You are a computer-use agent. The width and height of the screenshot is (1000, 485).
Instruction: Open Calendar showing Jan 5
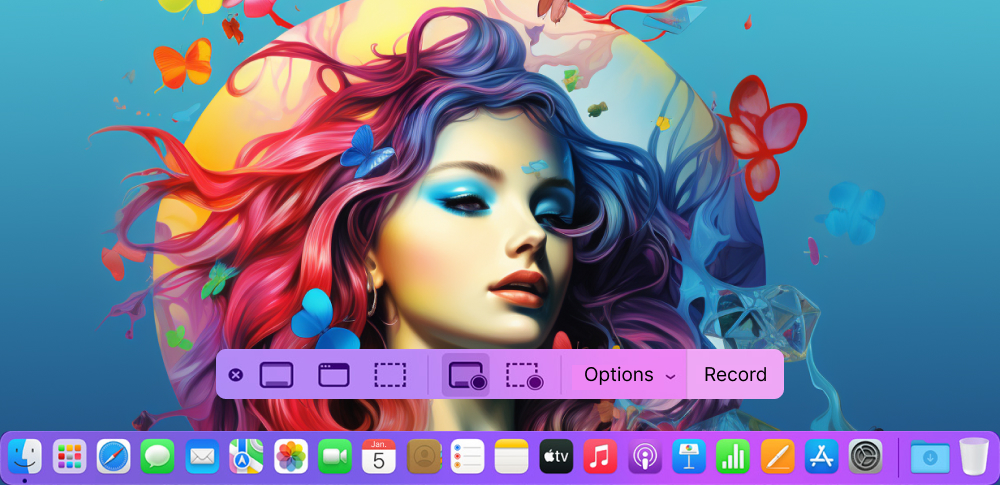pos(379,456)
